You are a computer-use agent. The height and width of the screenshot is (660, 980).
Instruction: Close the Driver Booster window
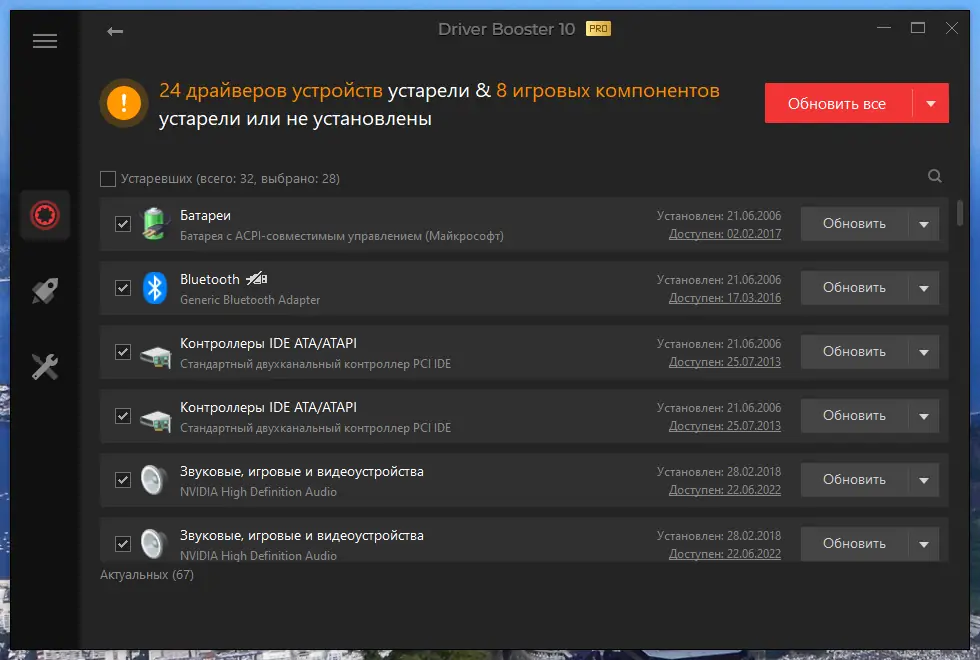coord(951,28)
